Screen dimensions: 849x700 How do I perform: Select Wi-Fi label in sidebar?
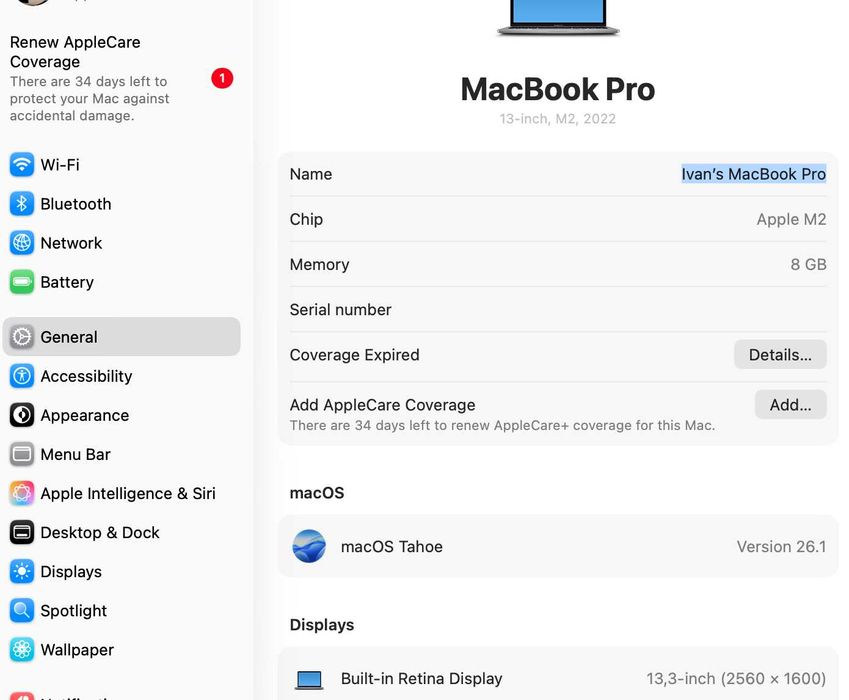60,165
